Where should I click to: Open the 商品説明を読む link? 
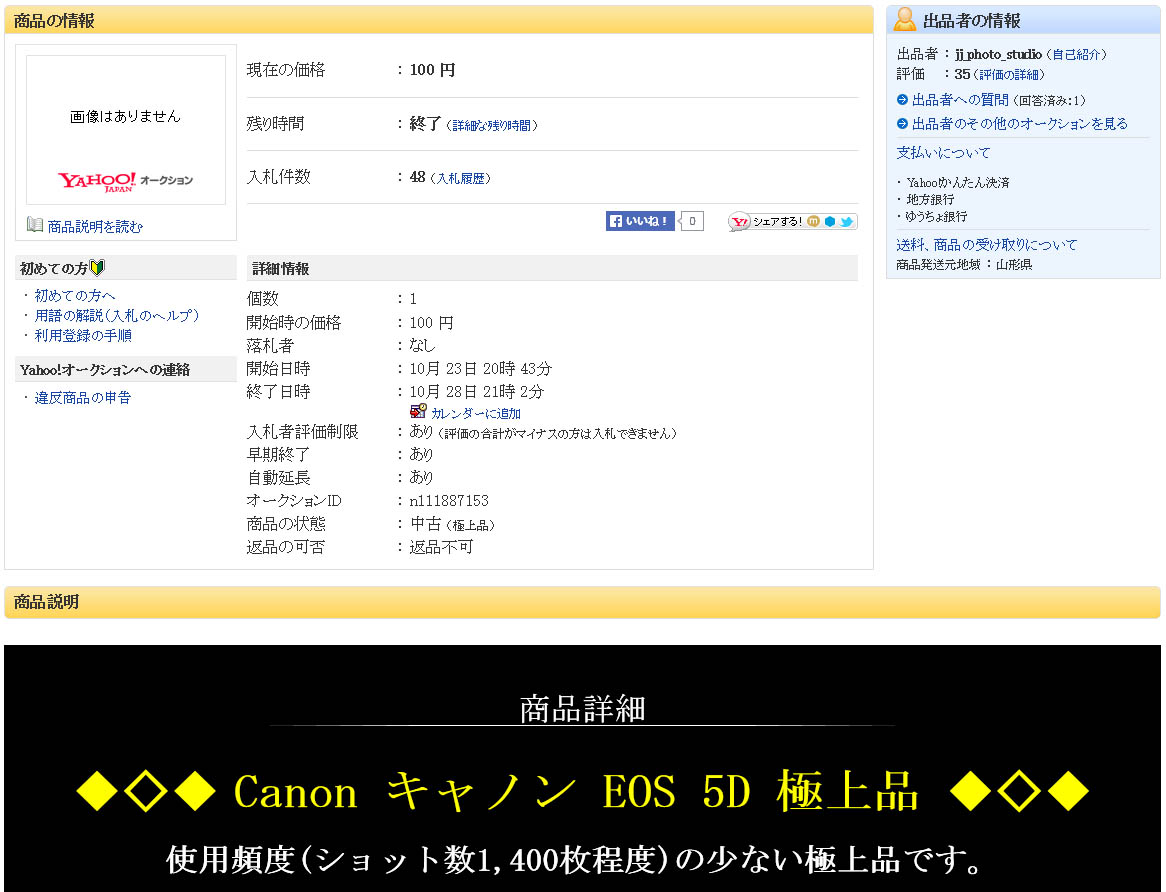pos(95,227)
